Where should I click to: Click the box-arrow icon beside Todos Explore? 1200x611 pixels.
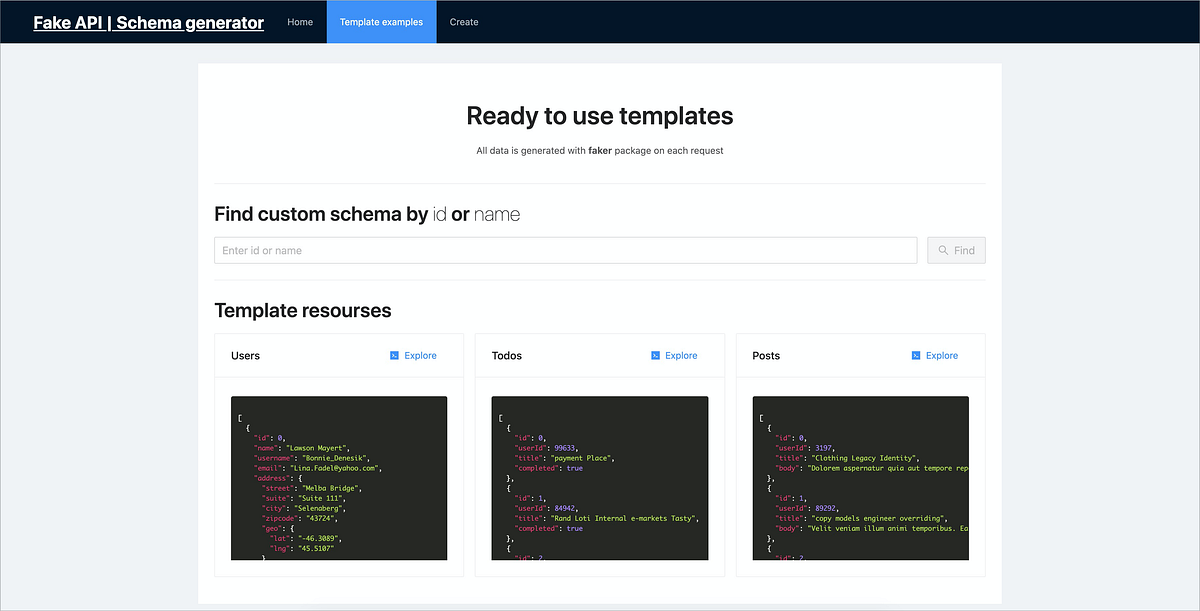[656, 355]
